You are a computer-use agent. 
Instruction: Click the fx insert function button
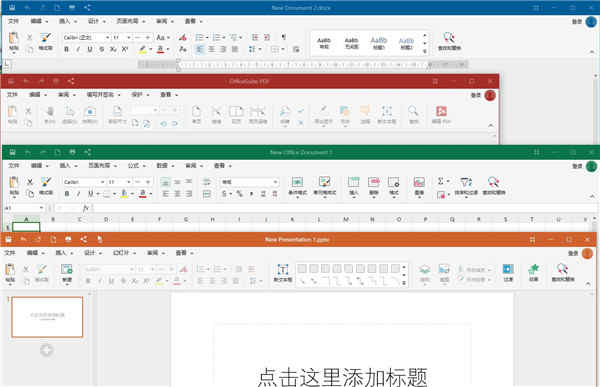[86, 208]
